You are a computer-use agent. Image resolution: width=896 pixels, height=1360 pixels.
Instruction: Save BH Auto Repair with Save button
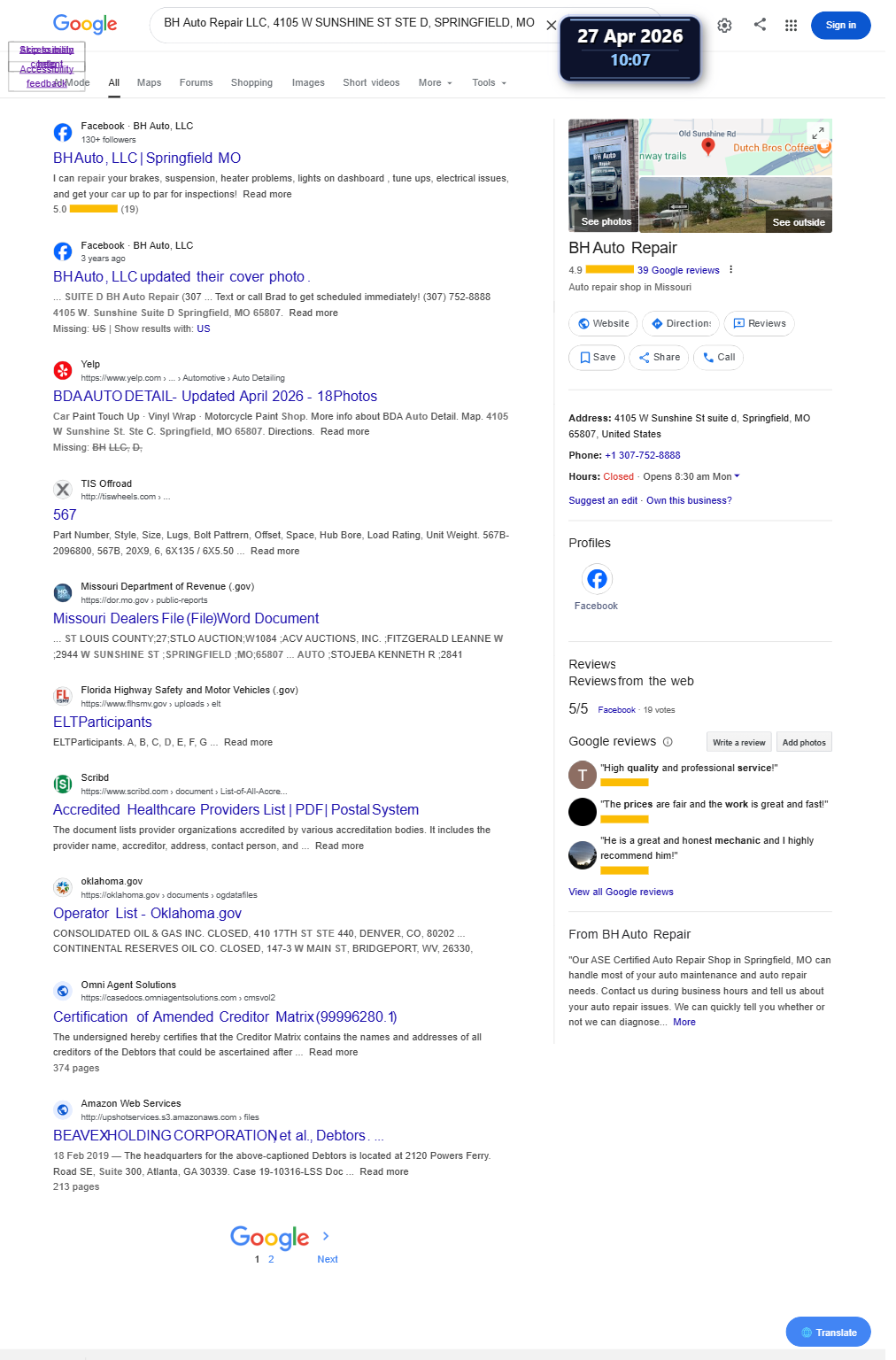(597, 358)
